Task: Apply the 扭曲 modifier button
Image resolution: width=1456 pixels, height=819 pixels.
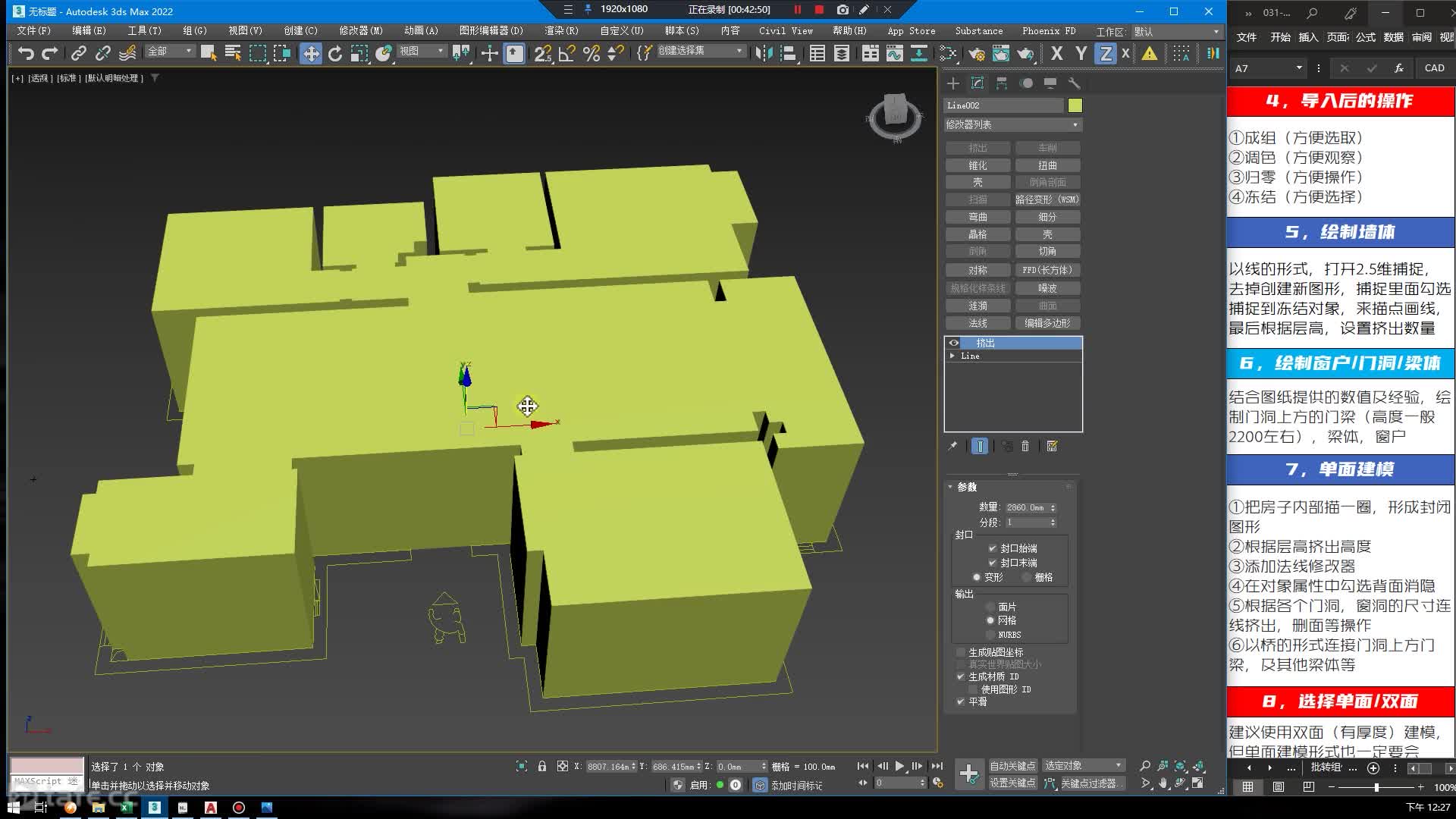Action: 1047,165
